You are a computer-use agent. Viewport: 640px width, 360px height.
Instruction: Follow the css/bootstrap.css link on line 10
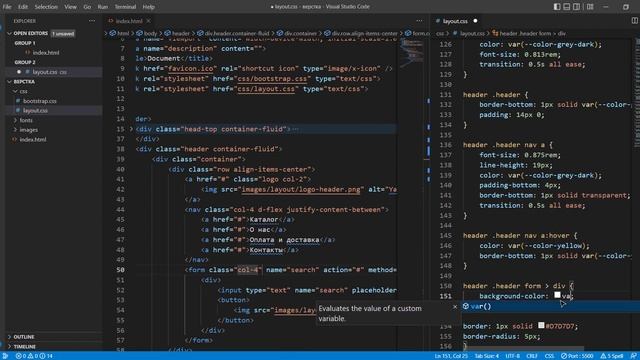click(272, 78)
